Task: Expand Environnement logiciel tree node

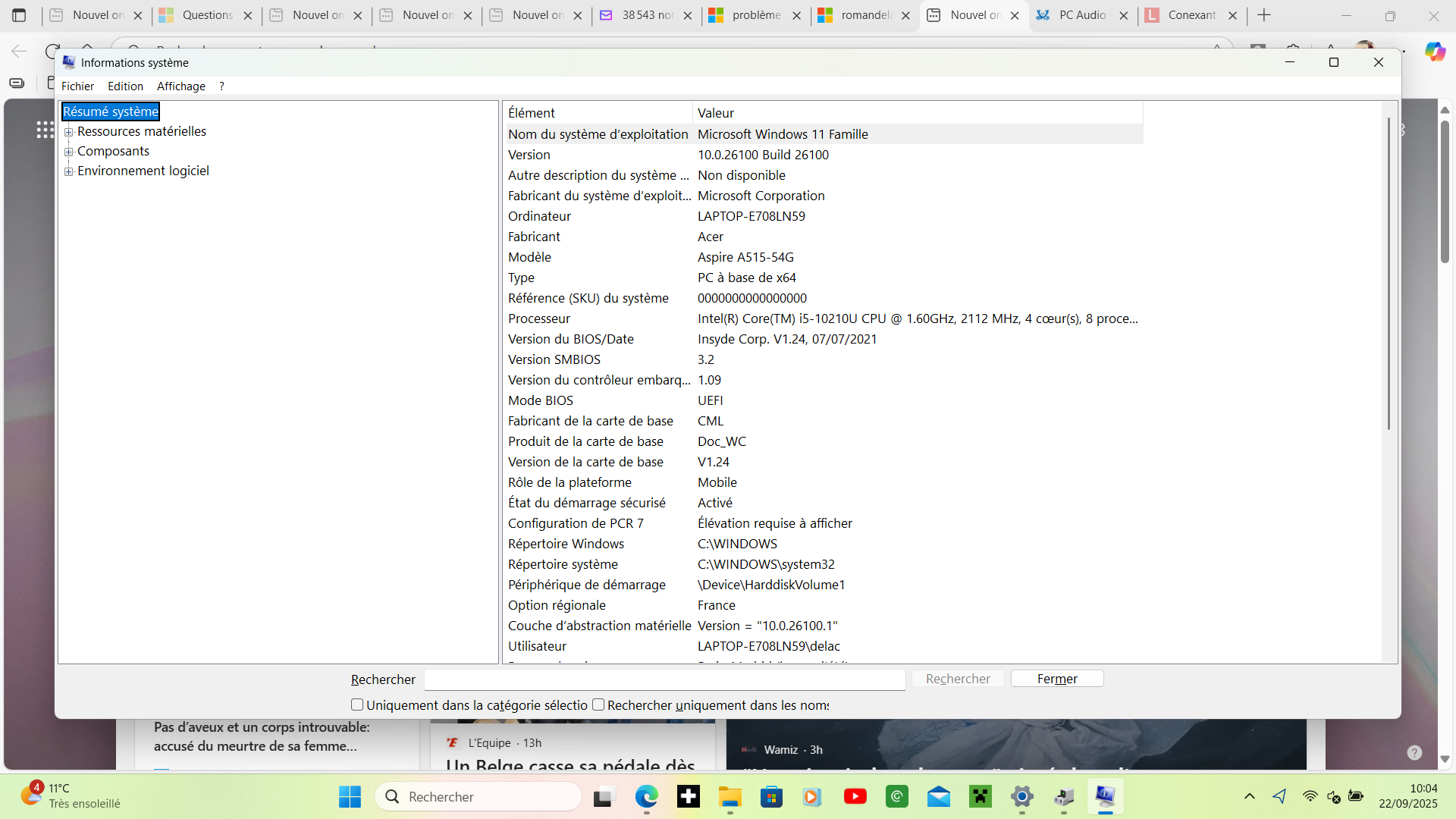Action: (69, 171)
